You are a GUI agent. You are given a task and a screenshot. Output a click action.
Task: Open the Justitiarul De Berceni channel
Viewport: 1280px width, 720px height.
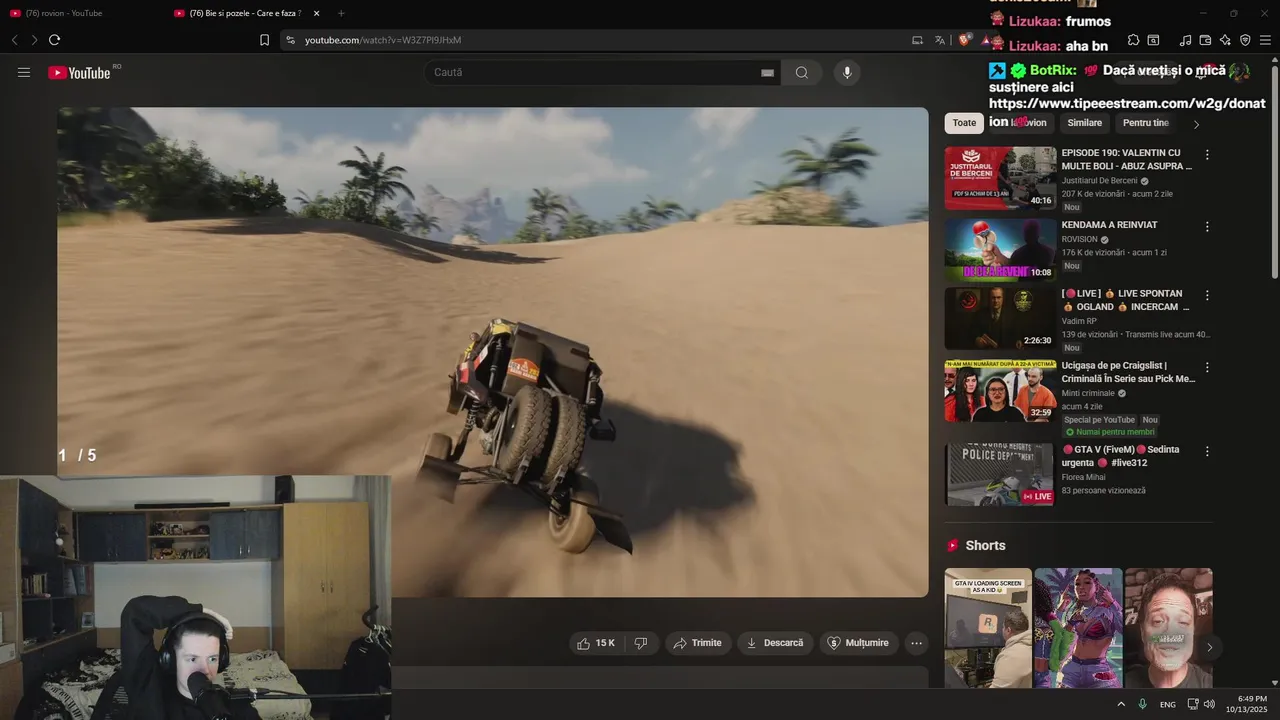[x=1099, y=181]
